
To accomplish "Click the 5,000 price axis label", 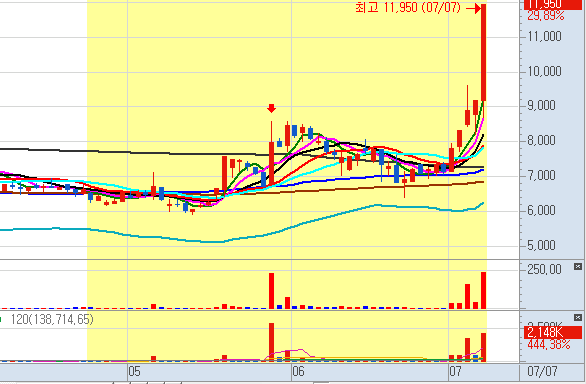I will (541, 245).
